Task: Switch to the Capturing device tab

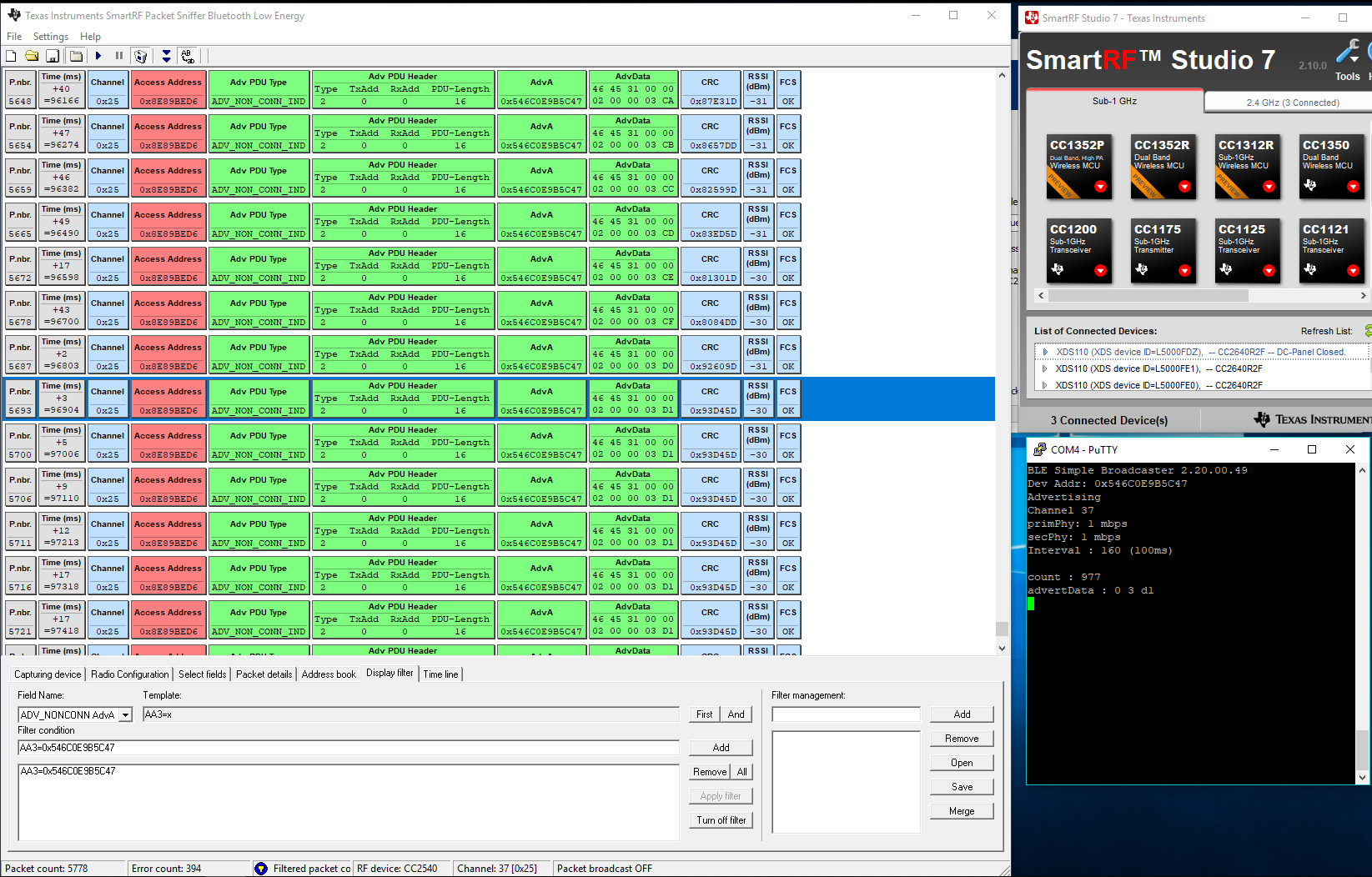Action: pos(48,674)
